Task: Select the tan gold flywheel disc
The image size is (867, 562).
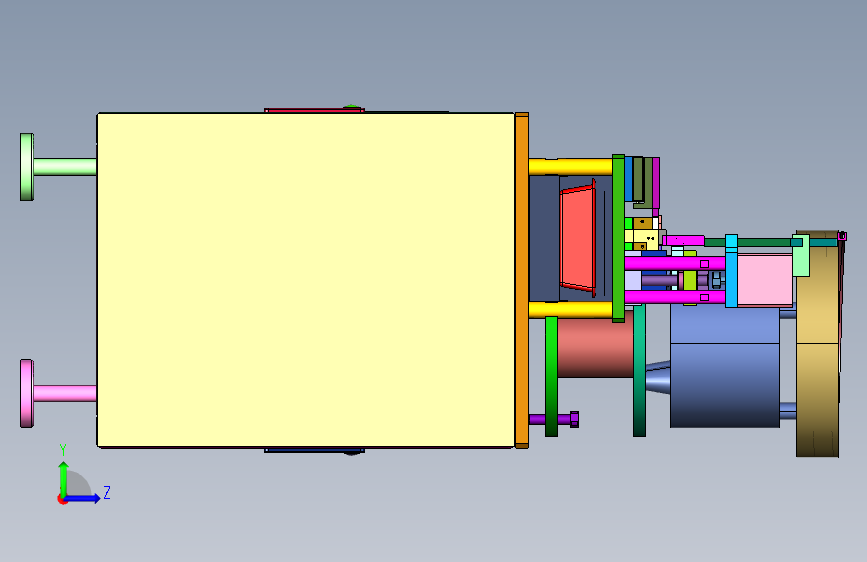Action: coord(818,354)
